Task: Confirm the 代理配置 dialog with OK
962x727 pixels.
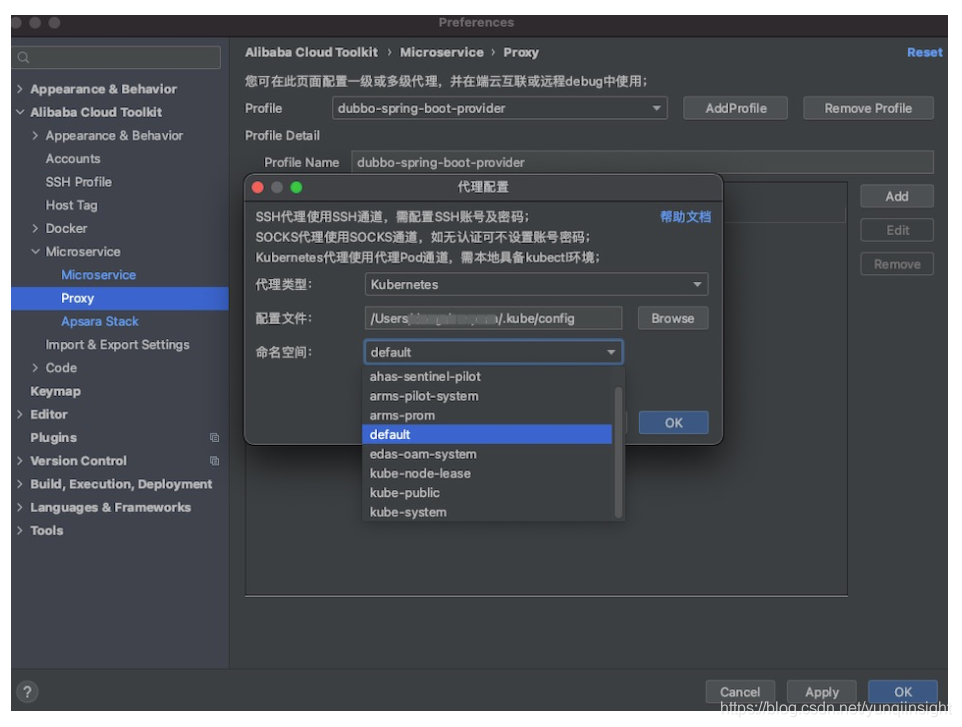Action: [x=674, y=423]
